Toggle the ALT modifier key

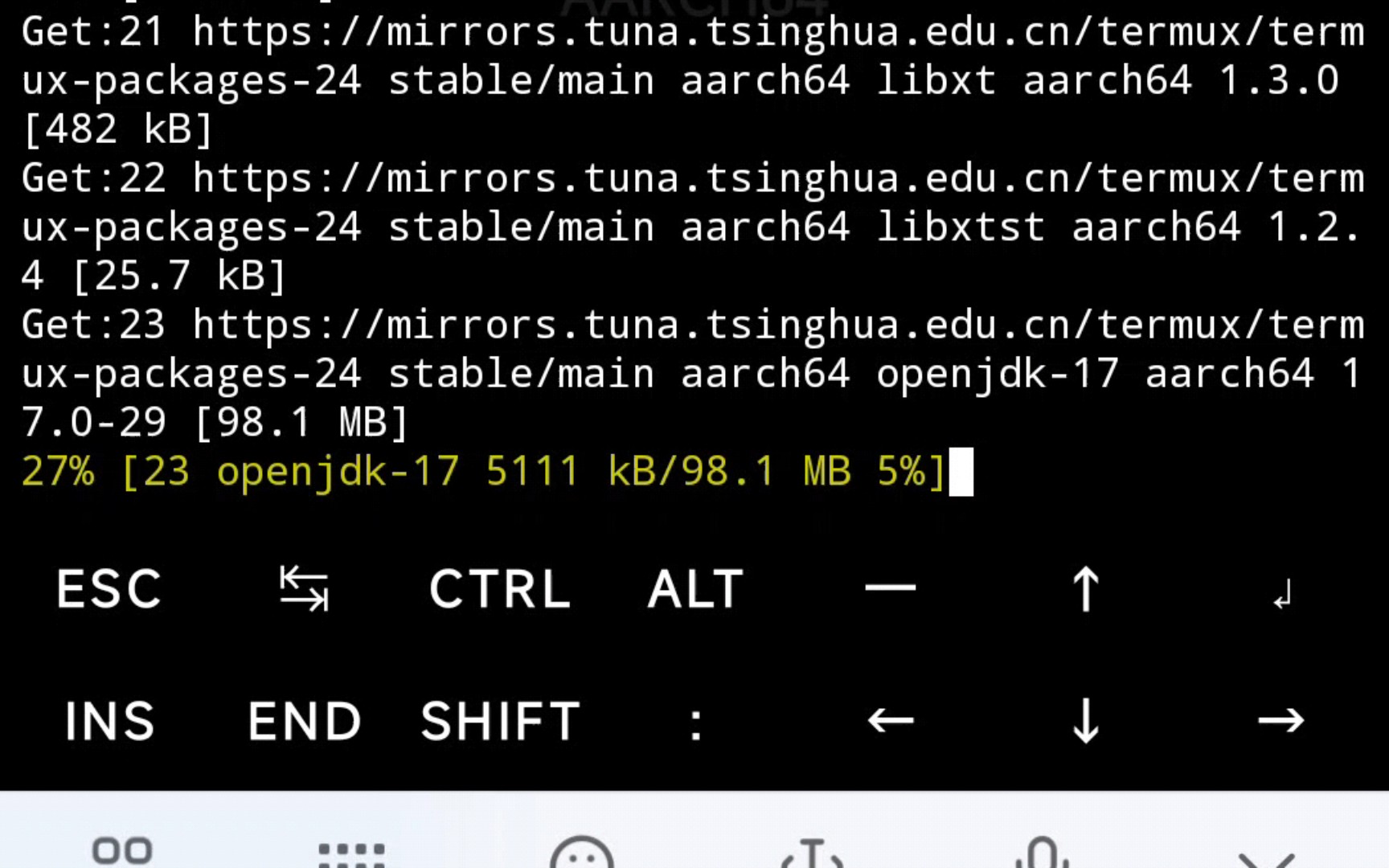coord(695,589)
